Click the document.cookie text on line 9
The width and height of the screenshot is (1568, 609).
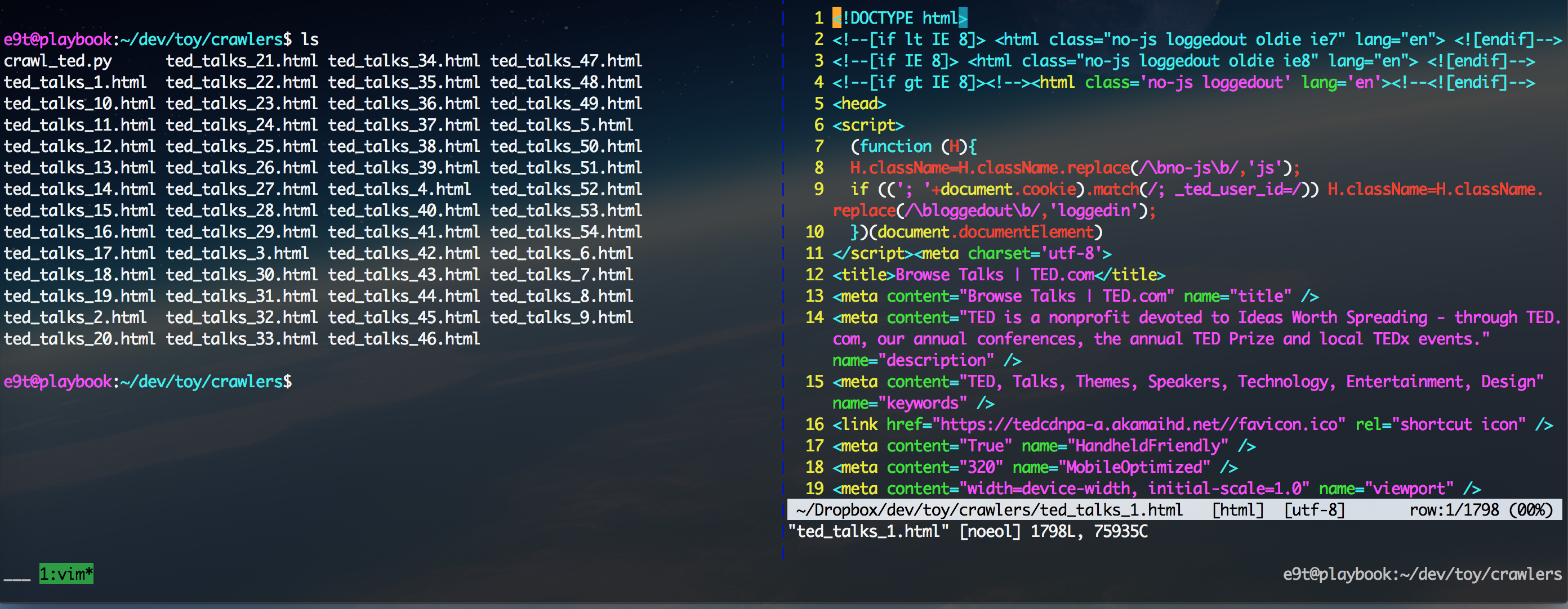(x=1008, y=189)
